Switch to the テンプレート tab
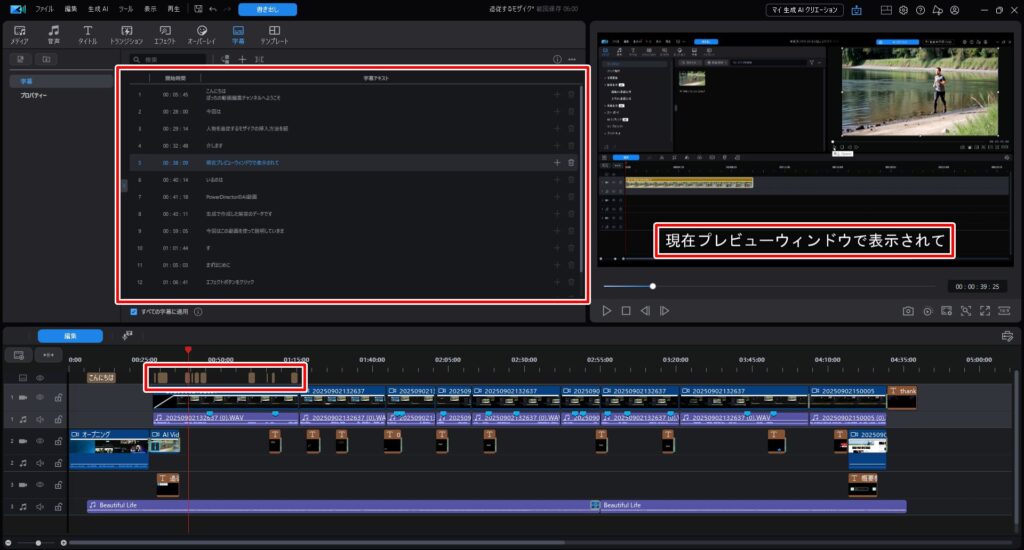 pyautogui.click(x=274, y=36)
